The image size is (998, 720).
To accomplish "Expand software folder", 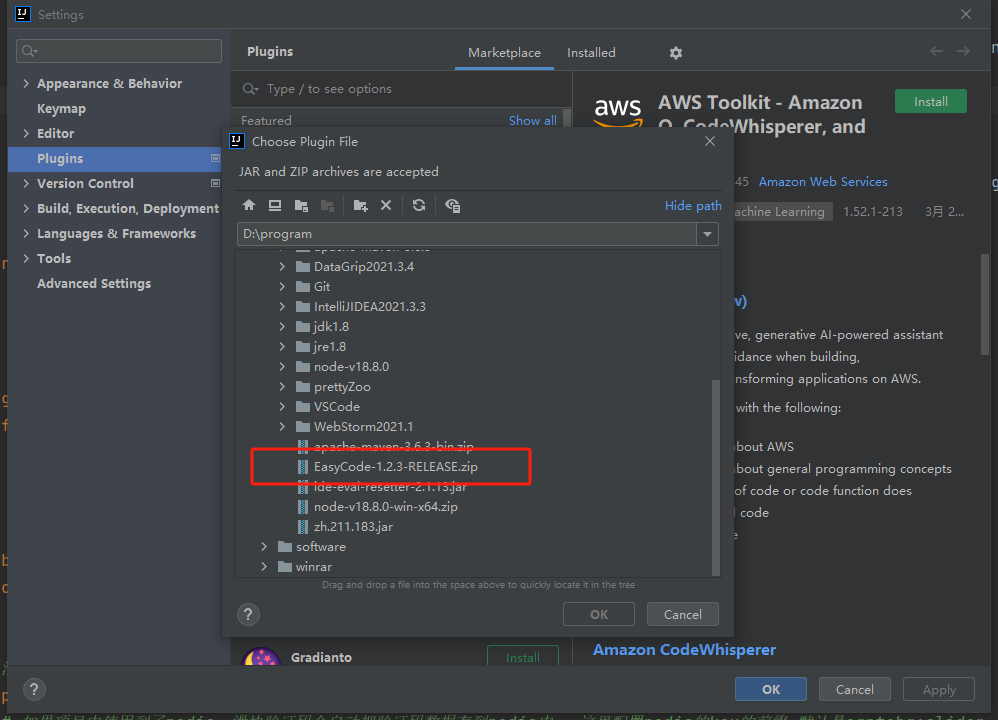I will (264, 547).
